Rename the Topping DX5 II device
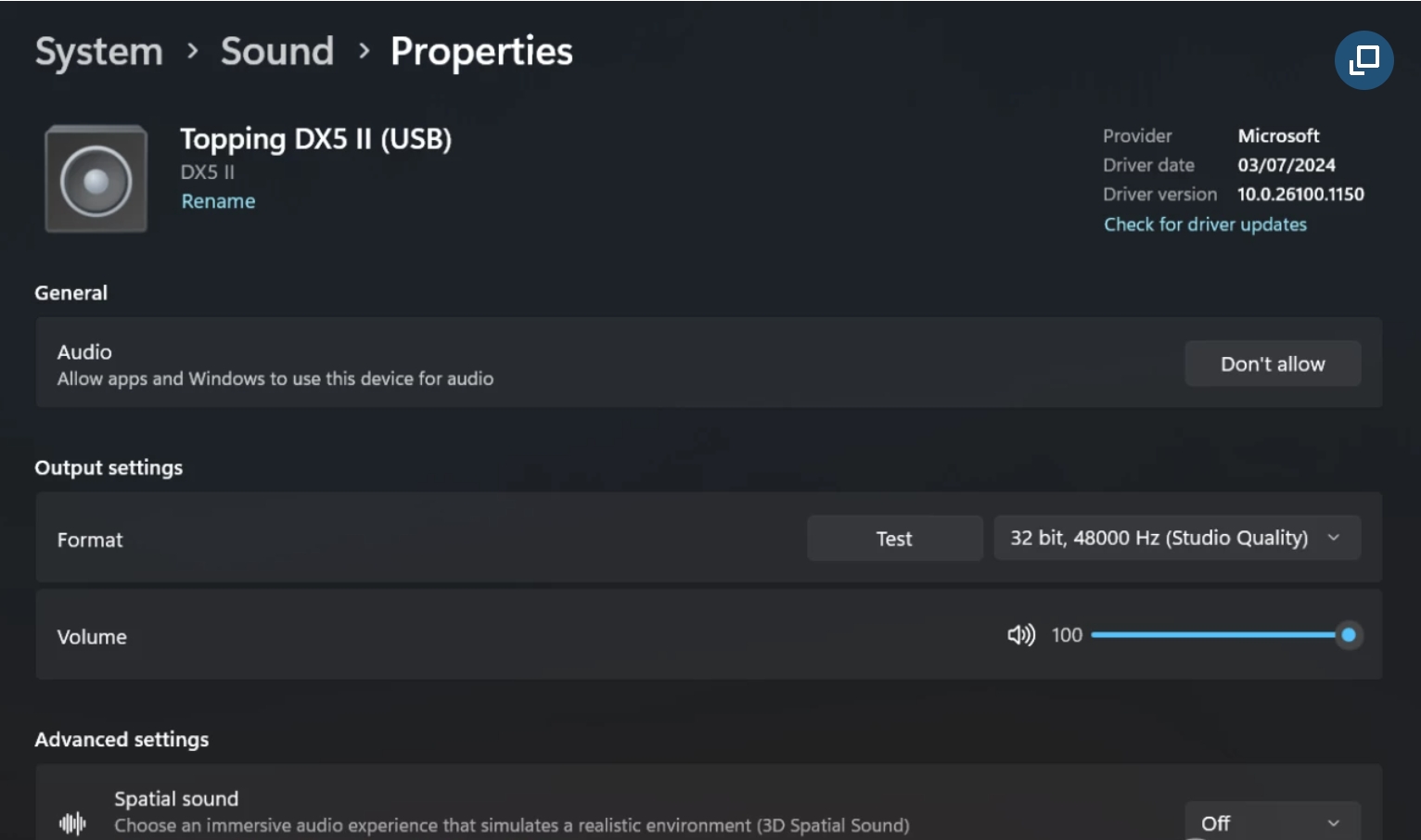Image resolution: width=1421 pixels, height=840 pixels. point(218,201)
